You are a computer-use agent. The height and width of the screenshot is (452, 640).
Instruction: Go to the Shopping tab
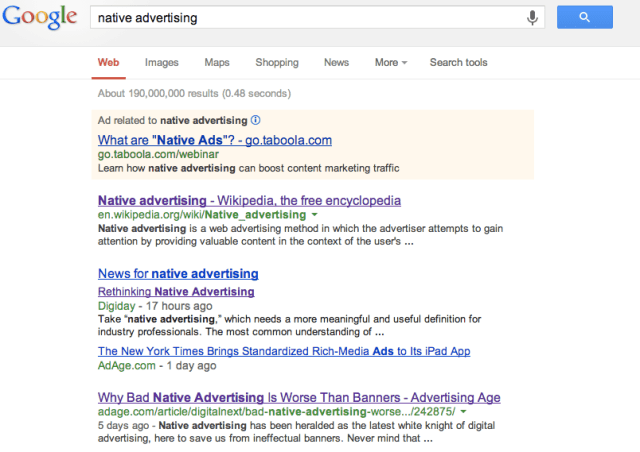(x=277, y=62)
